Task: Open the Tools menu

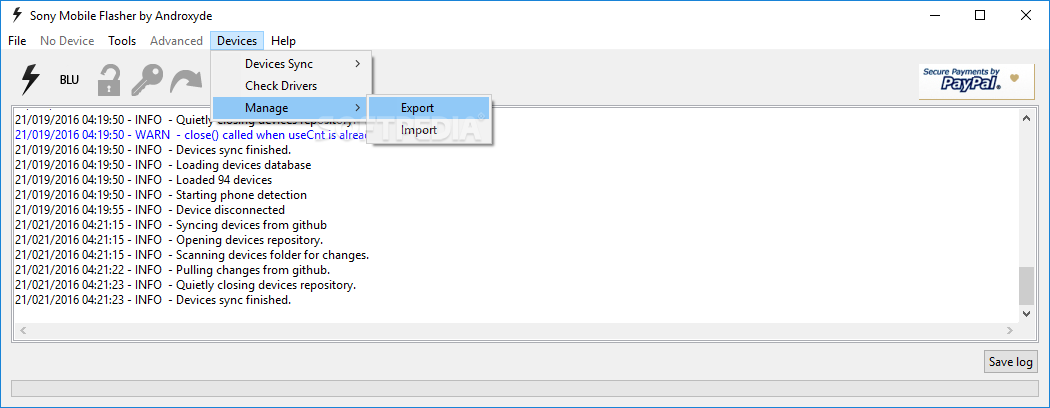Action: pos(123,41)
